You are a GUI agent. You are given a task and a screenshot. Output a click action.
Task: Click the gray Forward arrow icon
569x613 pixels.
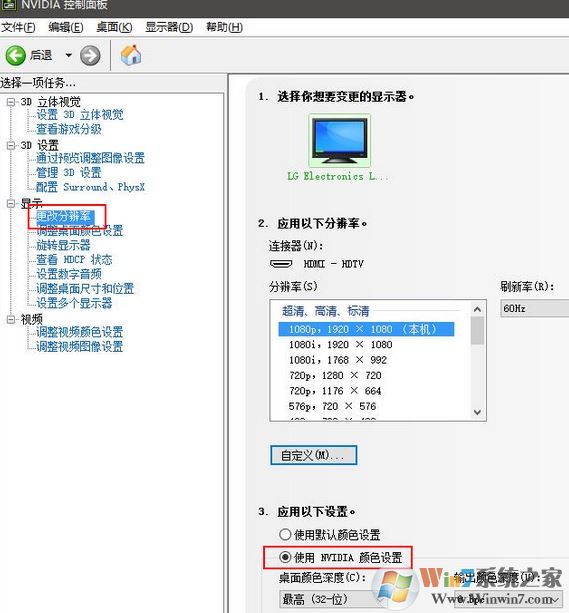pyautogui.click(x=90, y=56)
